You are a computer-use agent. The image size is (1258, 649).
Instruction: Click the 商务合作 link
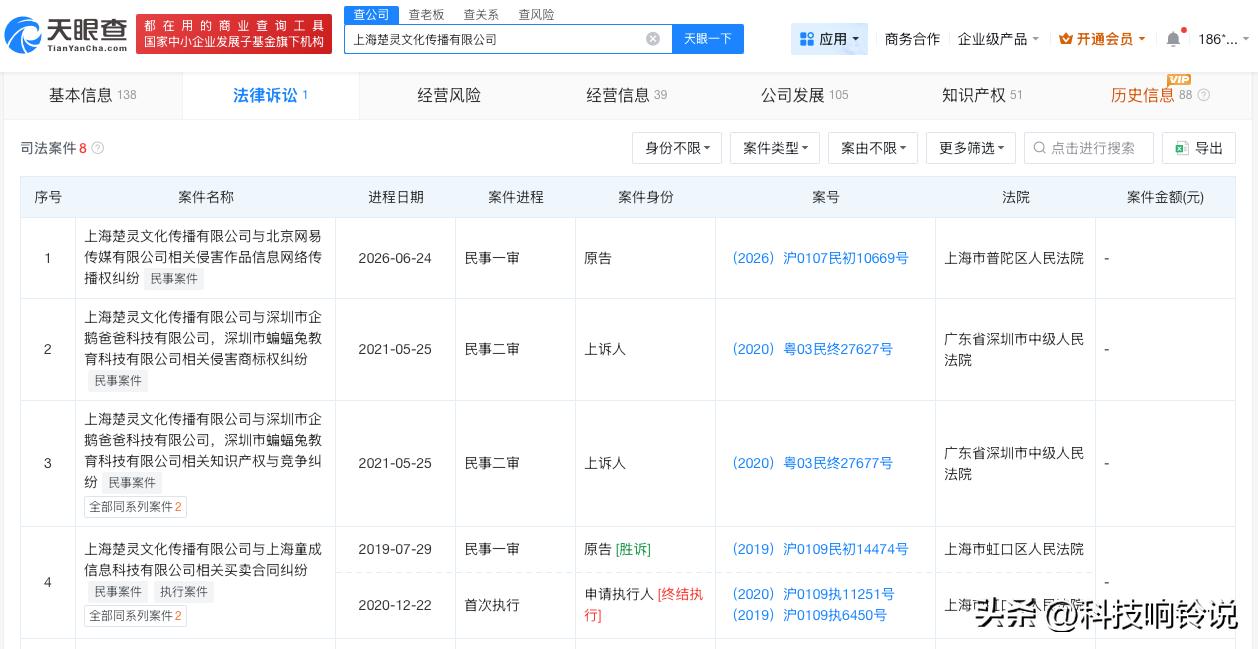point(912,39)
